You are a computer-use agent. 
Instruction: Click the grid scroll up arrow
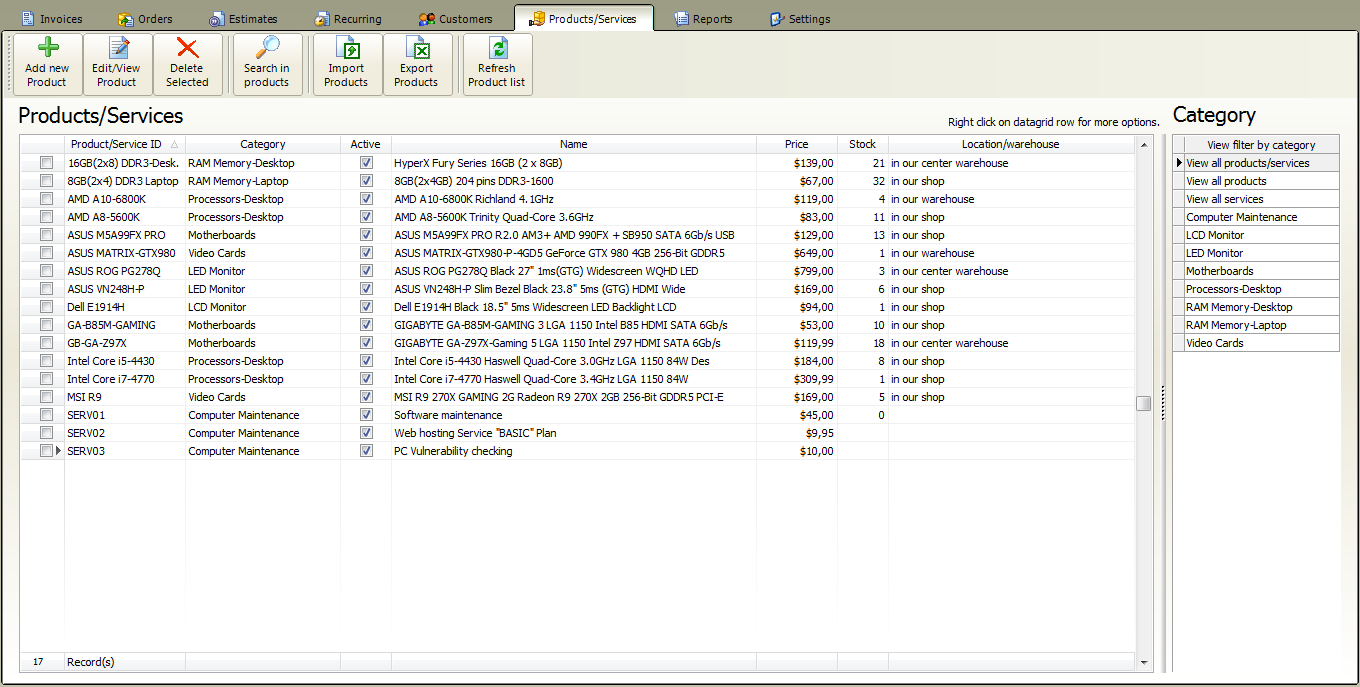(1144, 144)
